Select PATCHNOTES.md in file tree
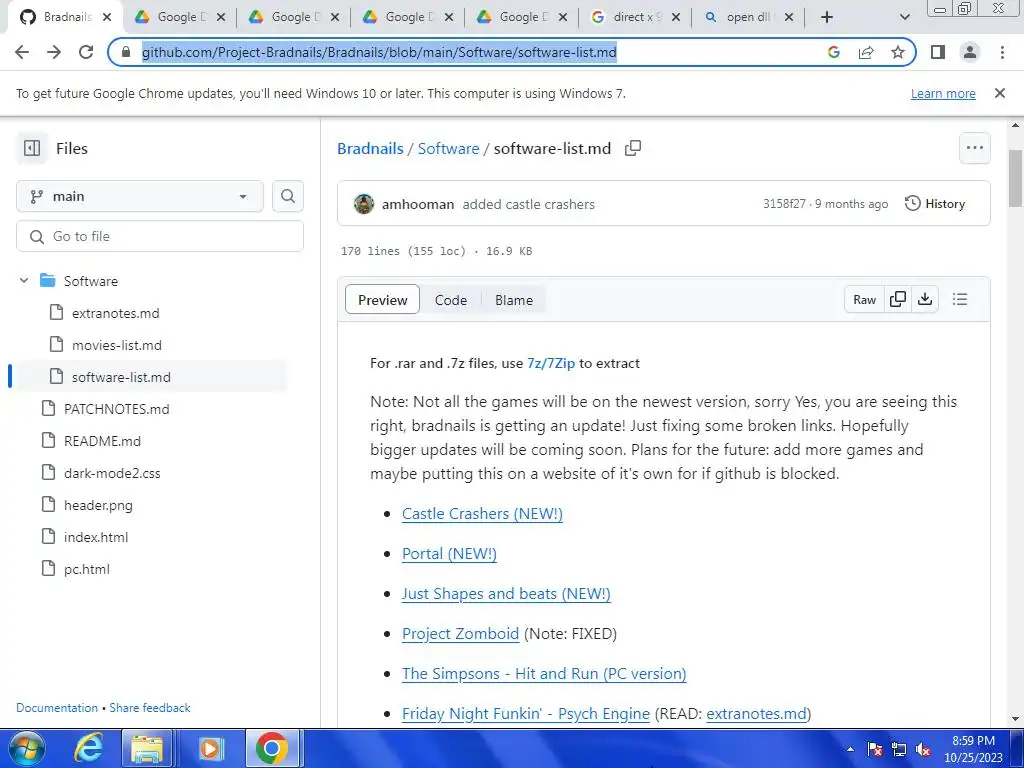The width and height of the screenshot is (1024, 768). click(116, 409)
